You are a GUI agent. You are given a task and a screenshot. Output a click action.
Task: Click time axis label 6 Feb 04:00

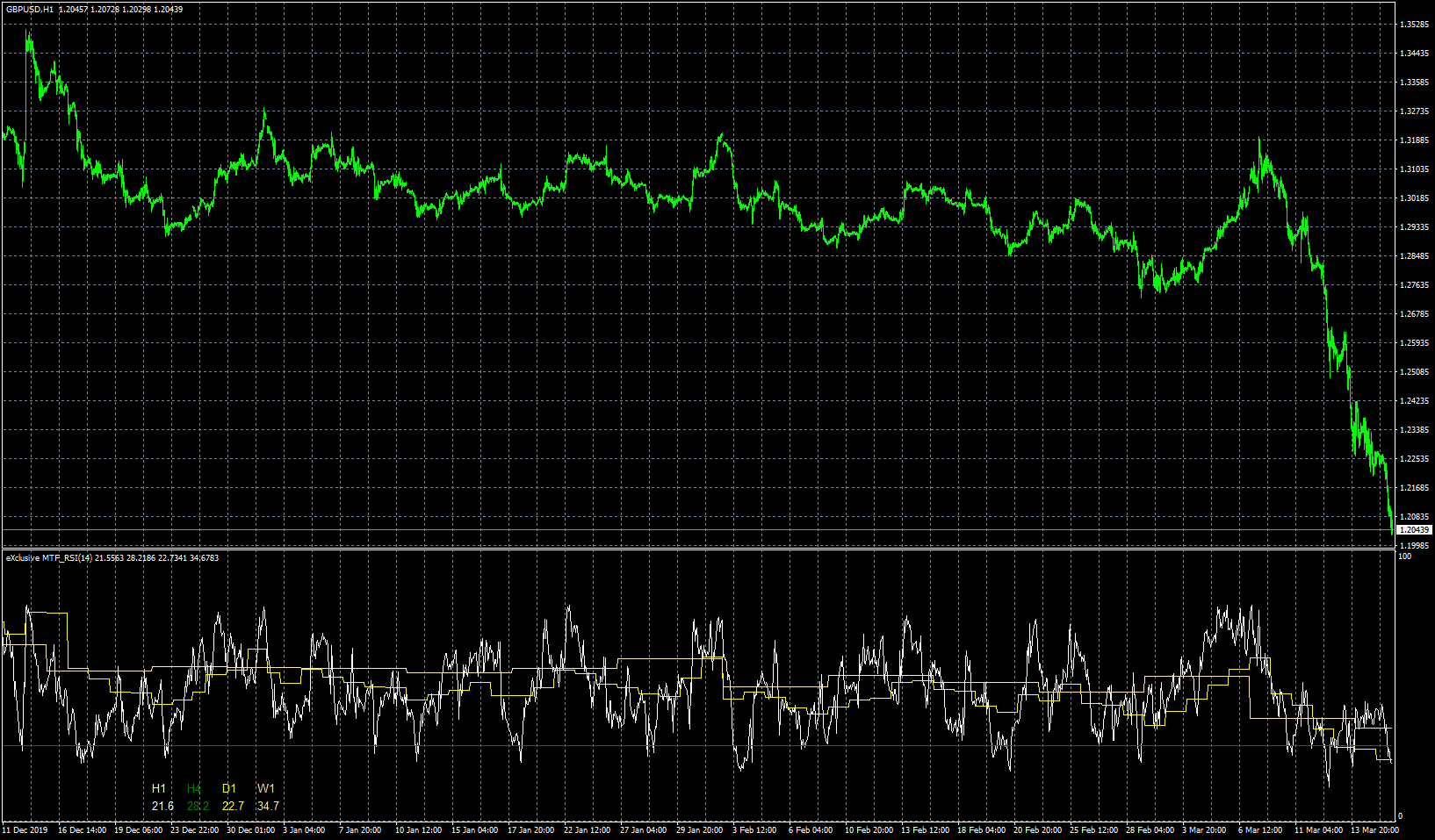(x=811, y=829)
